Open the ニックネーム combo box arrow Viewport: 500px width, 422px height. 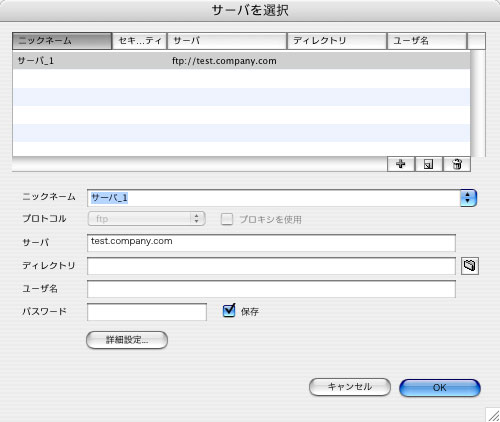point(468,198)
